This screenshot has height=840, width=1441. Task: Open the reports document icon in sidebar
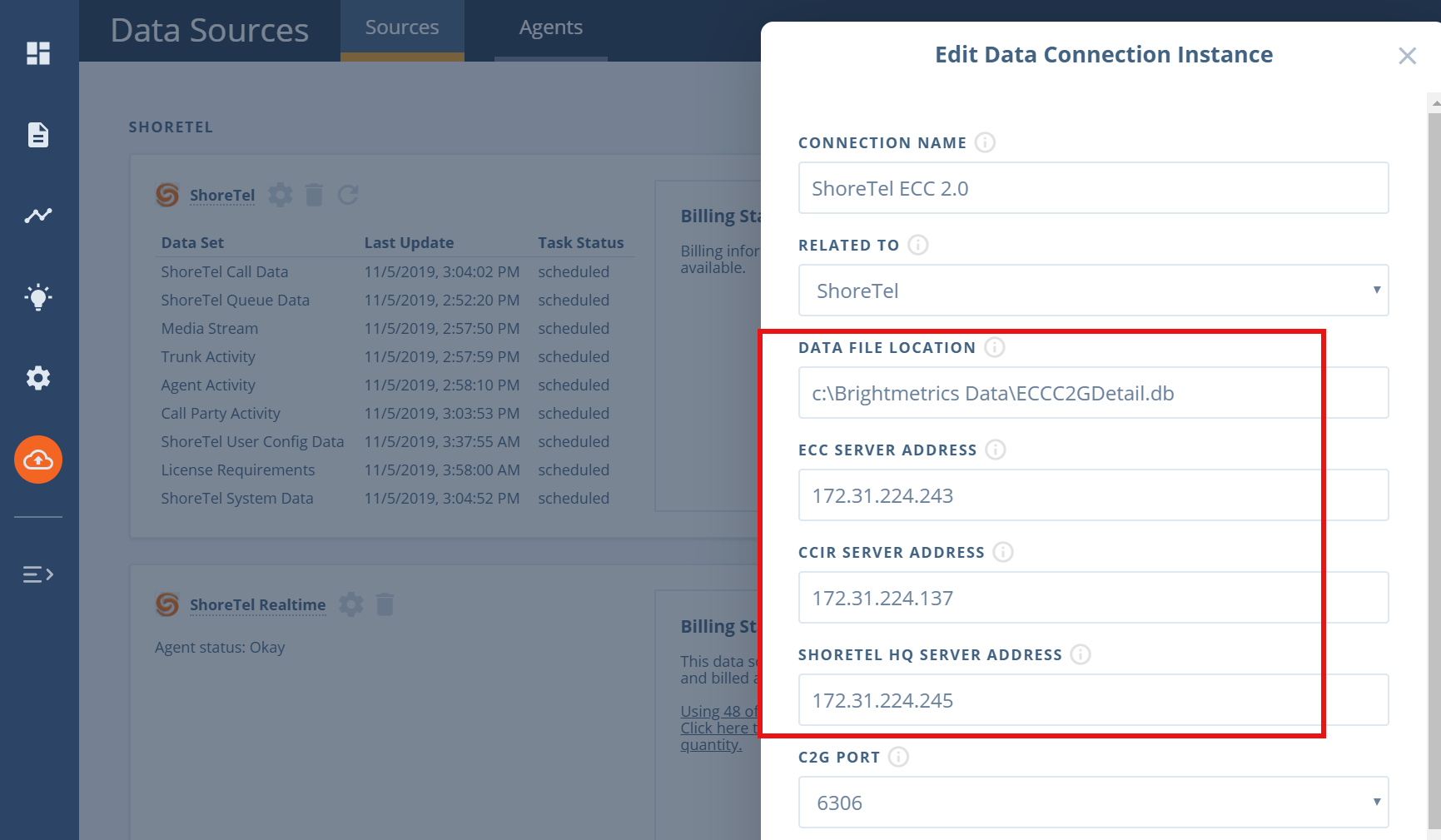pyautogui.click(x=38, y=134)
